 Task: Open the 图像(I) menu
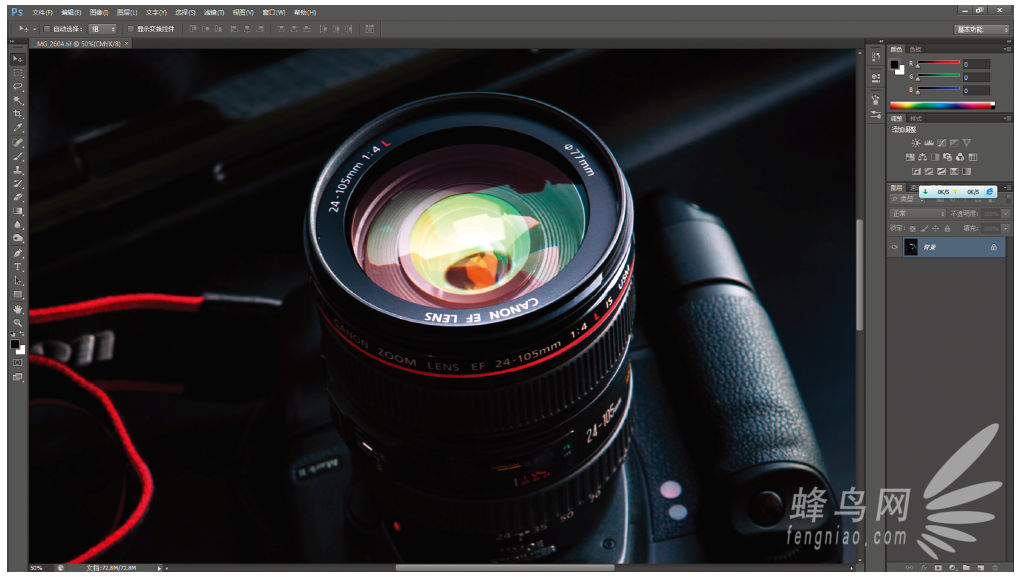click(x=99, y=12)
